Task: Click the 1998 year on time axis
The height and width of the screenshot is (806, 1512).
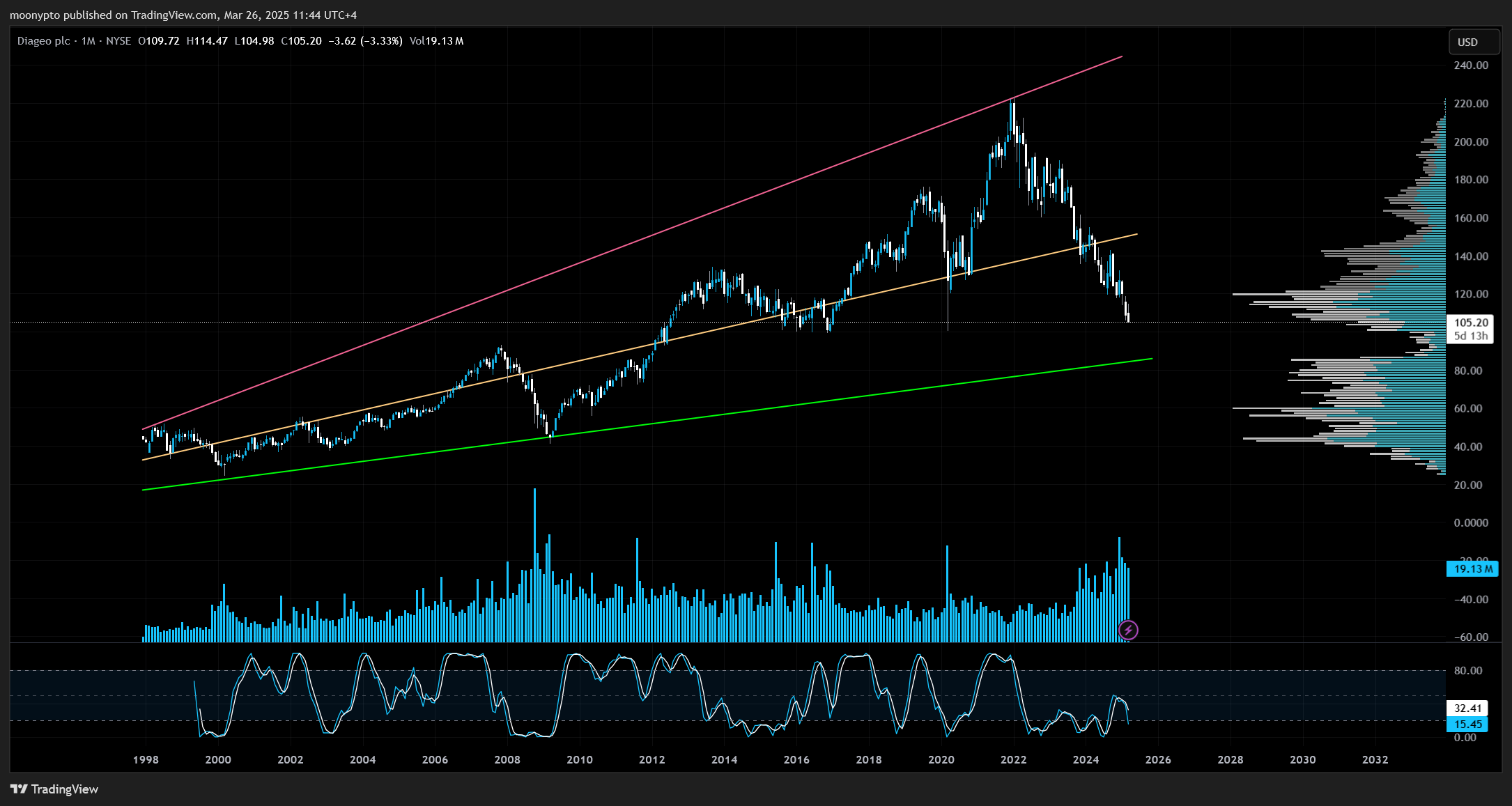Action: (x=146, y=760)
